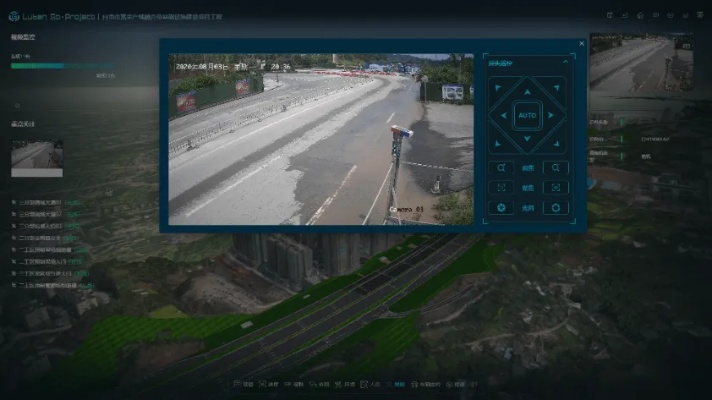The width and height of the screenshot is (712, 400).
Task: Open the camera thumbnail in right side panel
Action: [x=641, y=62]
